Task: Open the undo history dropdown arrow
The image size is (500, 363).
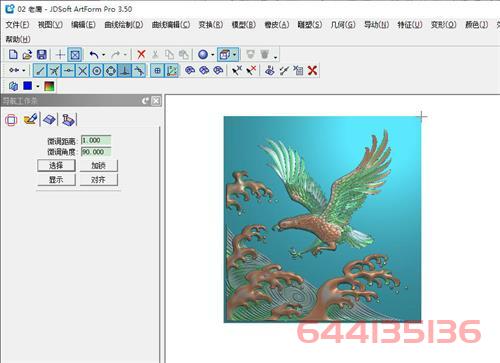Action: coord(104,55)
